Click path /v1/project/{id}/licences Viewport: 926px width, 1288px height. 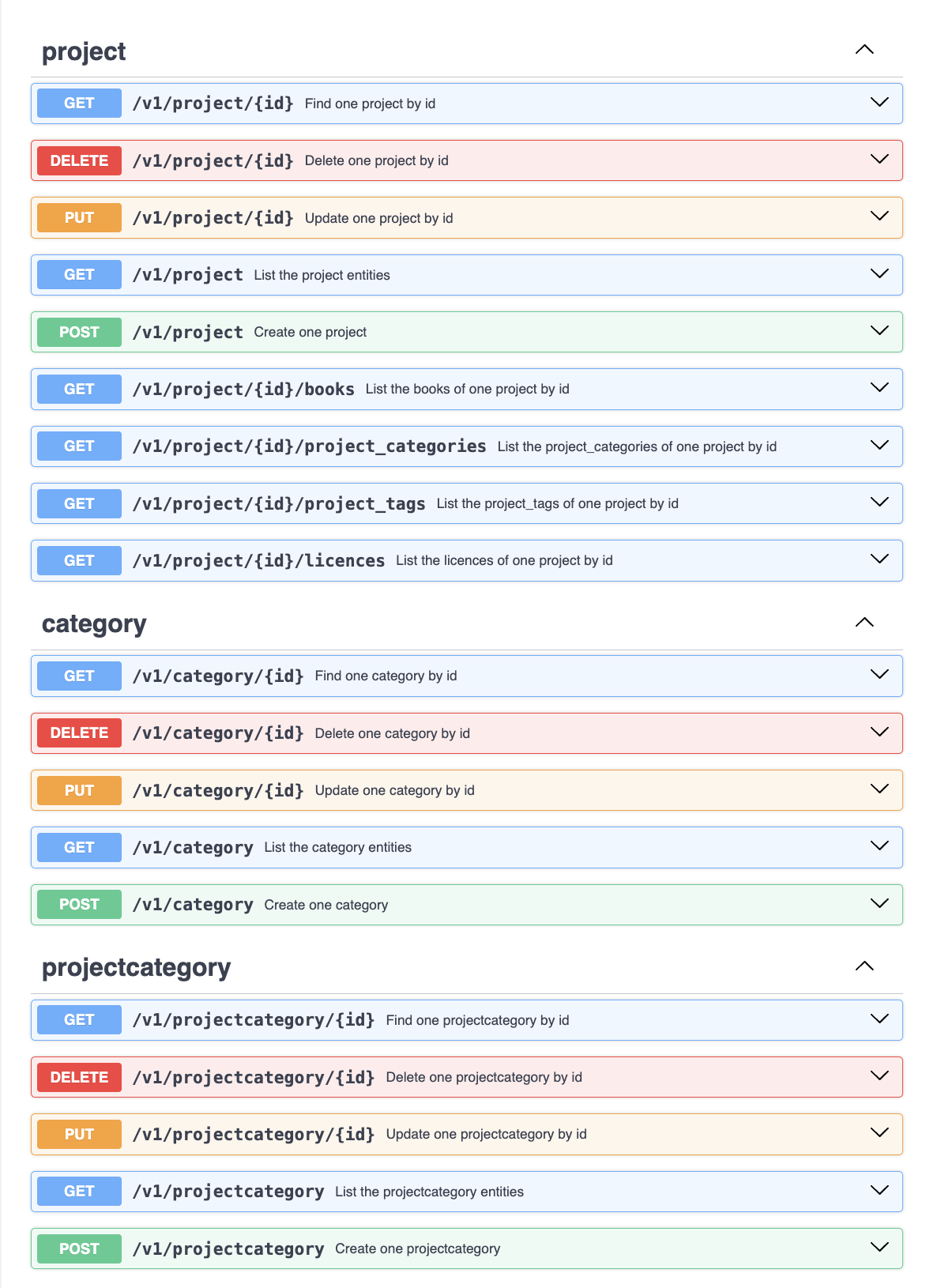258,560
